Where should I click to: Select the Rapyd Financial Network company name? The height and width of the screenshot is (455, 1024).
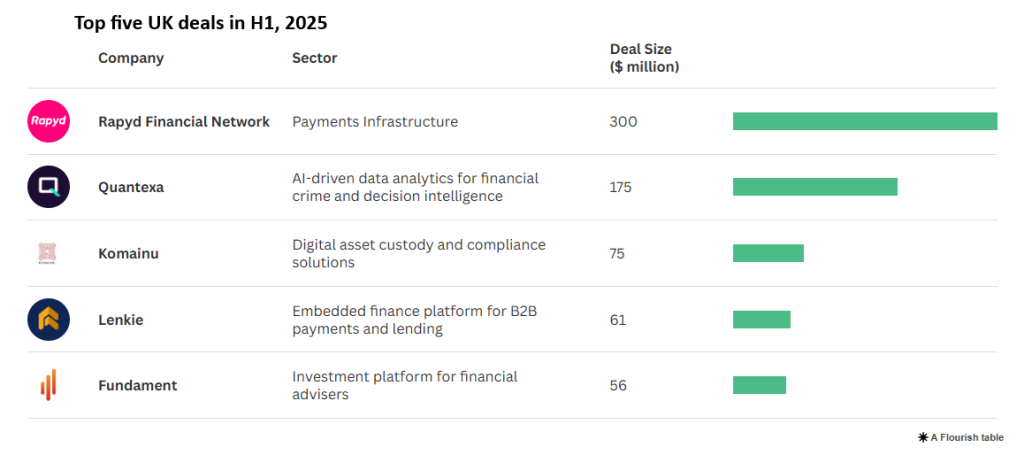184,122
